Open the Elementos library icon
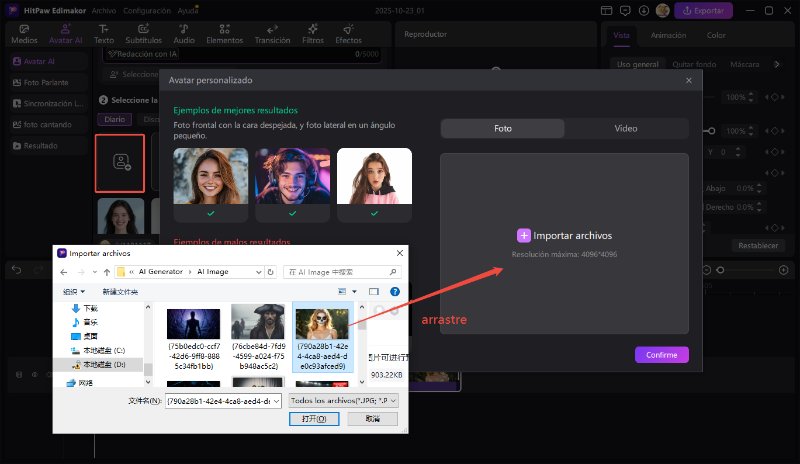 (x=223, y=35)
